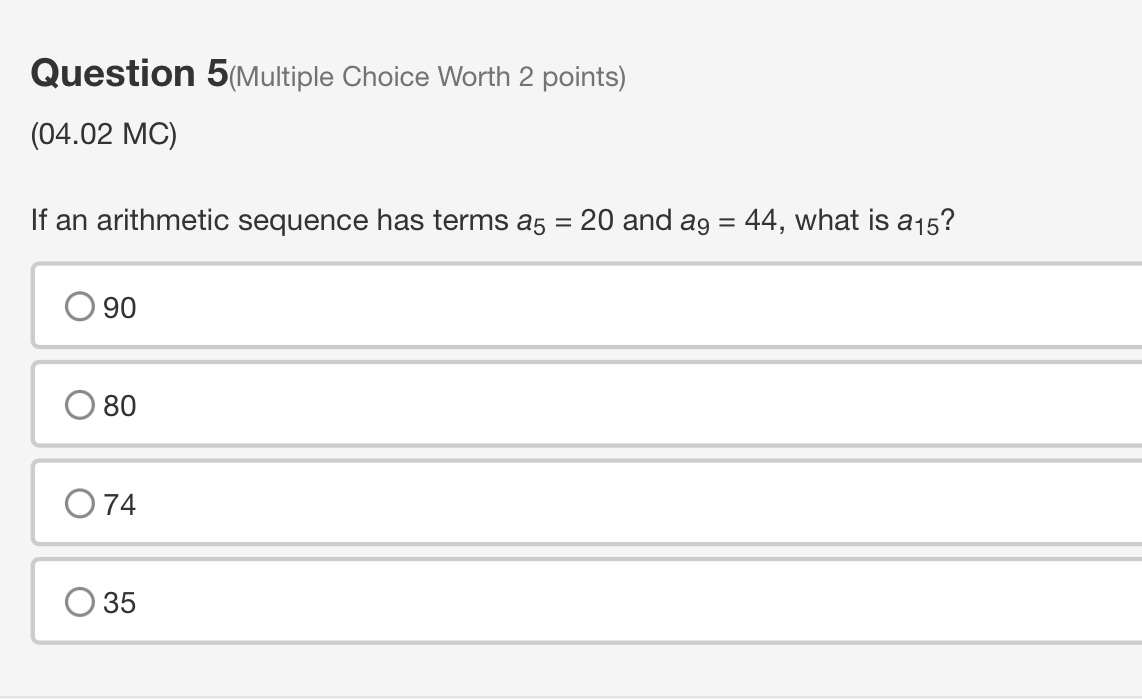
Task: Choose 35 as your answer
Action: pos(120,601)
